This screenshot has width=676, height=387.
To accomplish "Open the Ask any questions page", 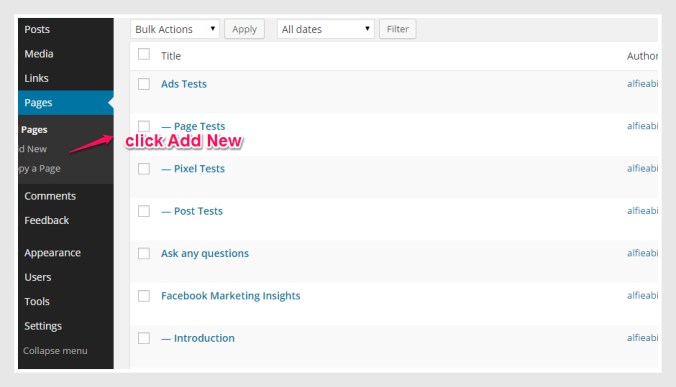I will 205,253.
